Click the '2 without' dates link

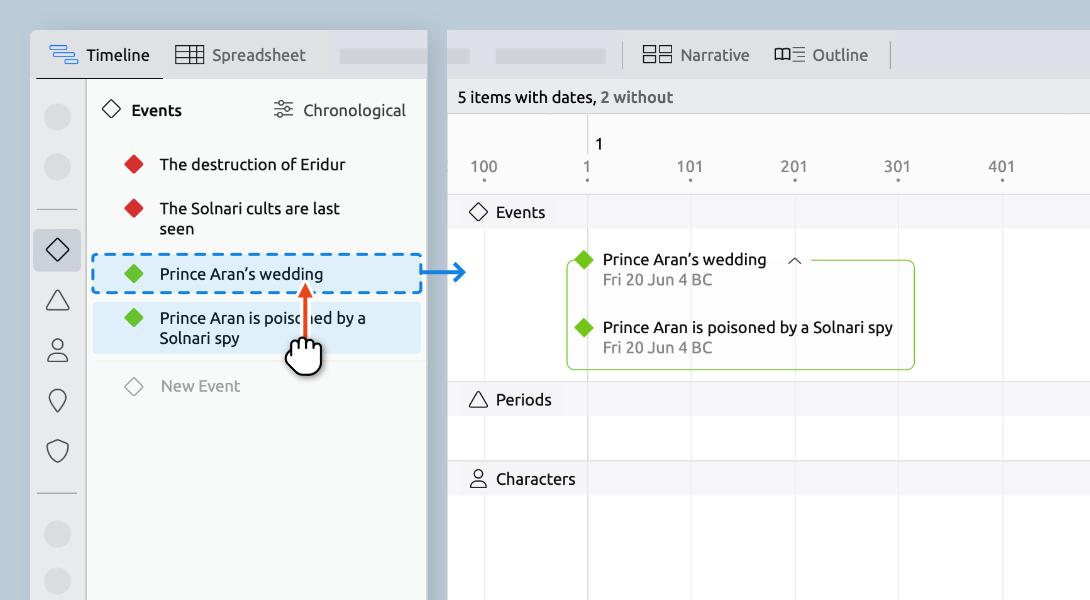point(637,97)
